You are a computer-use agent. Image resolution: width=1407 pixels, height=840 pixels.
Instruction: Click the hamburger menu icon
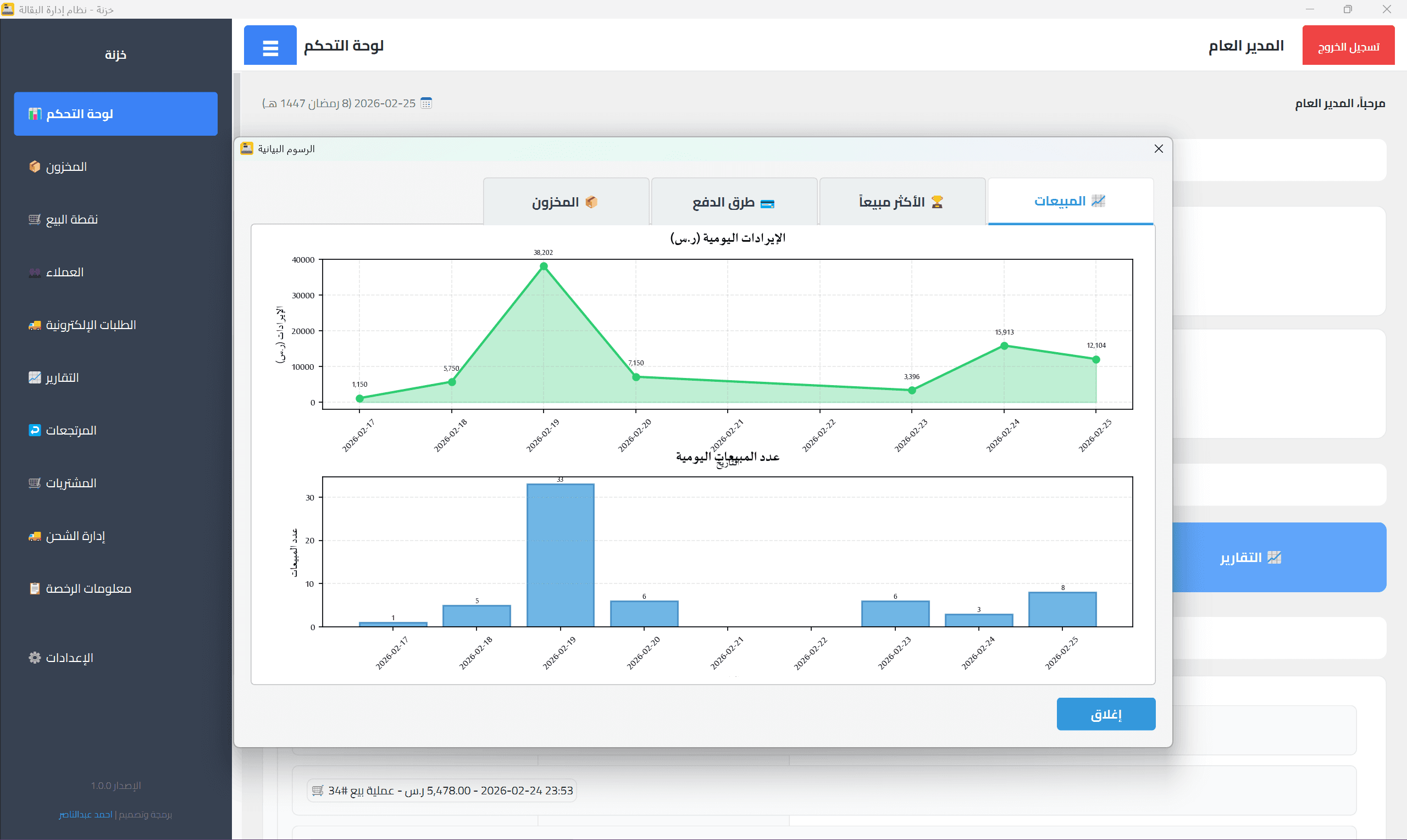pyautogui.click(x=270, y=45)
